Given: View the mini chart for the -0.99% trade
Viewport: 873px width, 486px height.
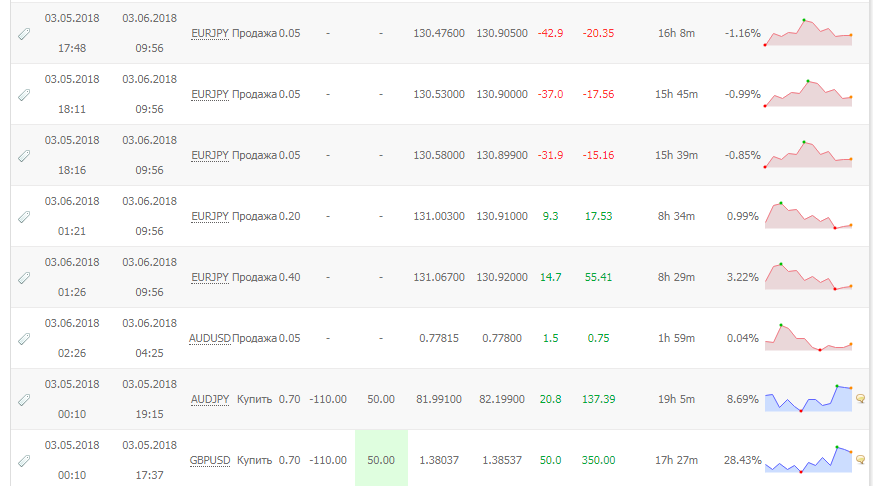Looking at the screenshot, I should click(808, 94).
